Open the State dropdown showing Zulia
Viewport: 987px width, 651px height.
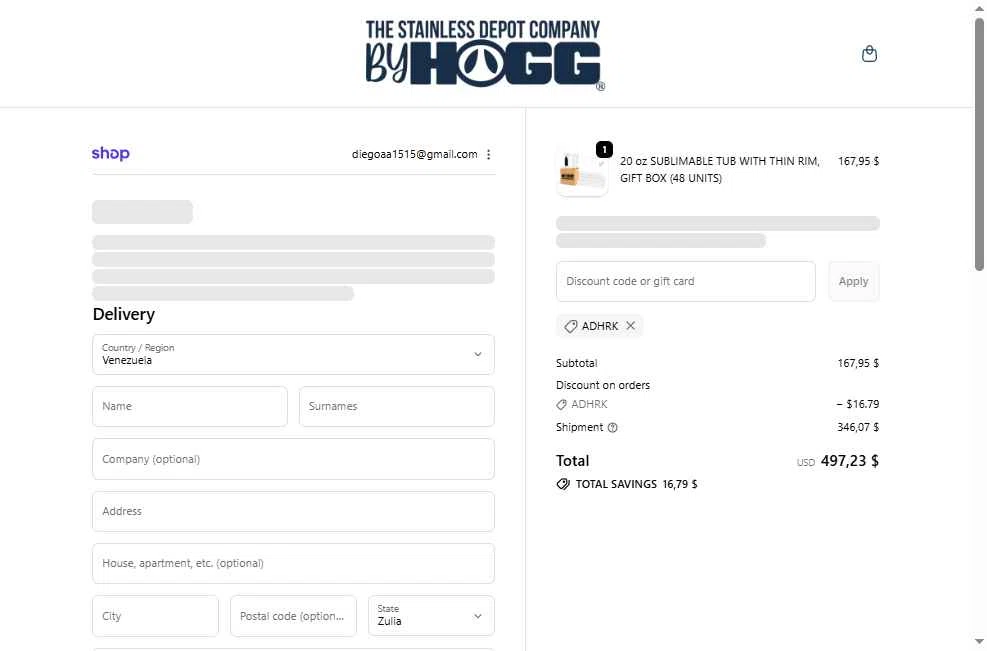tap(431, 615)
